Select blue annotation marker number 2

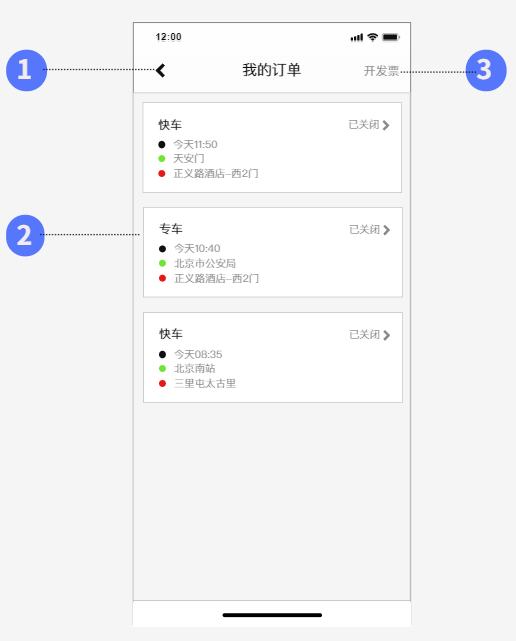(x=25, y=235)
